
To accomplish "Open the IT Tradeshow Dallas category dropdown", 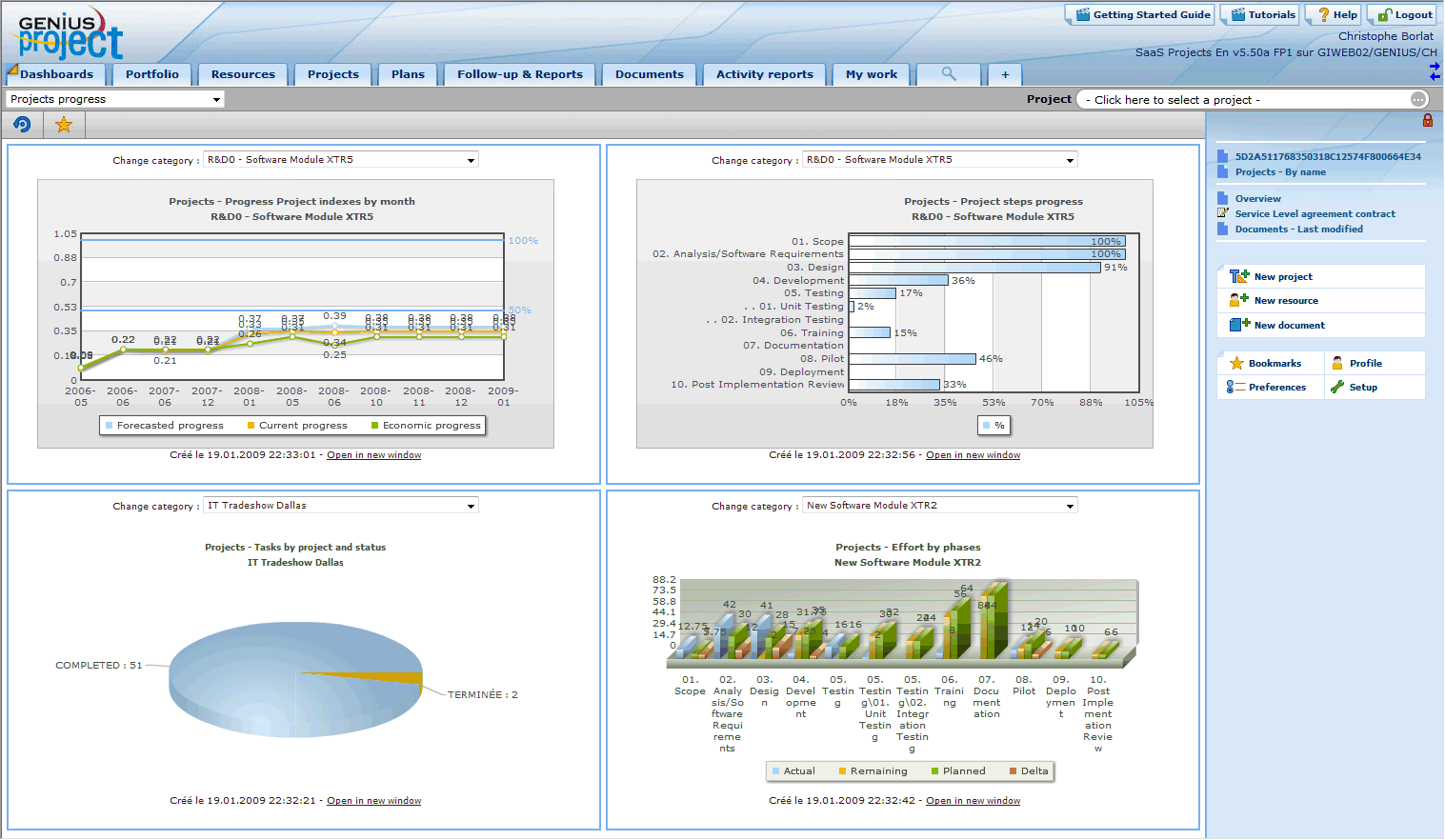I will coord(471,507).
